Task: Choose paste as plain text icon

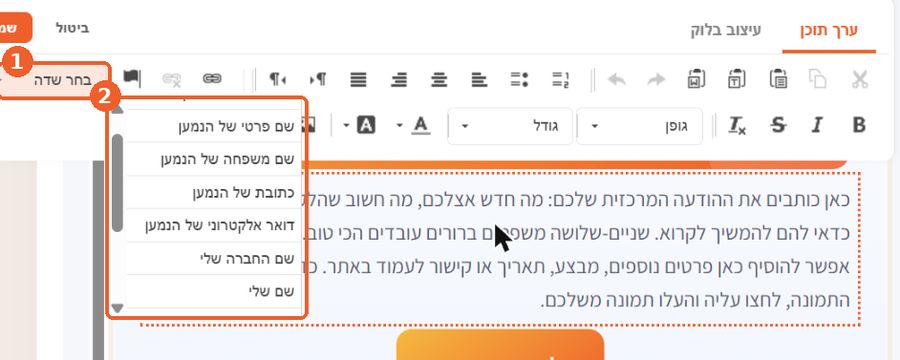Action: (736, 79)
